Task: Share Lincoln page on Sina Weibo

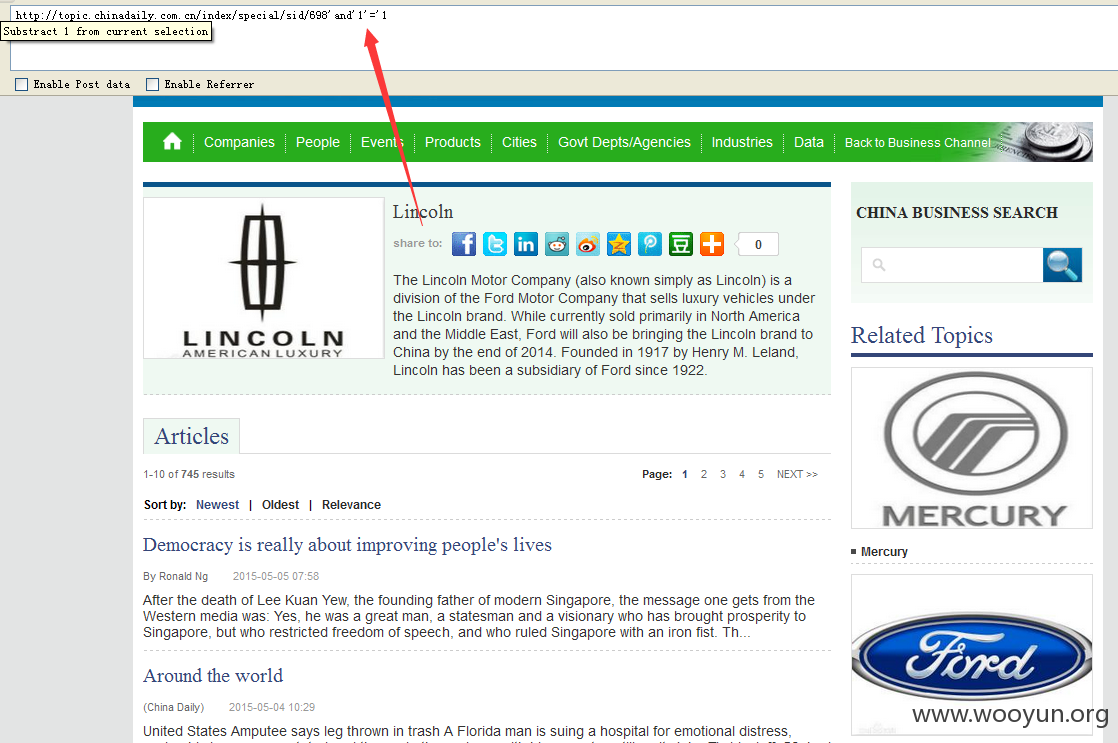Action: click(588, 244)
